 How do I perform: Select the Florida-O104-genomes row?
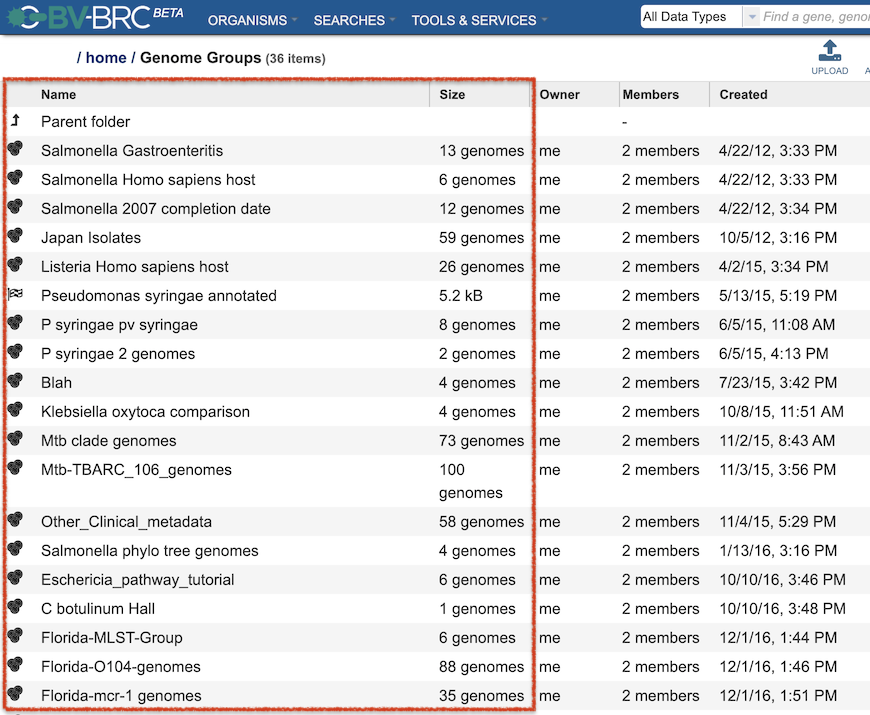coord(435,666)
